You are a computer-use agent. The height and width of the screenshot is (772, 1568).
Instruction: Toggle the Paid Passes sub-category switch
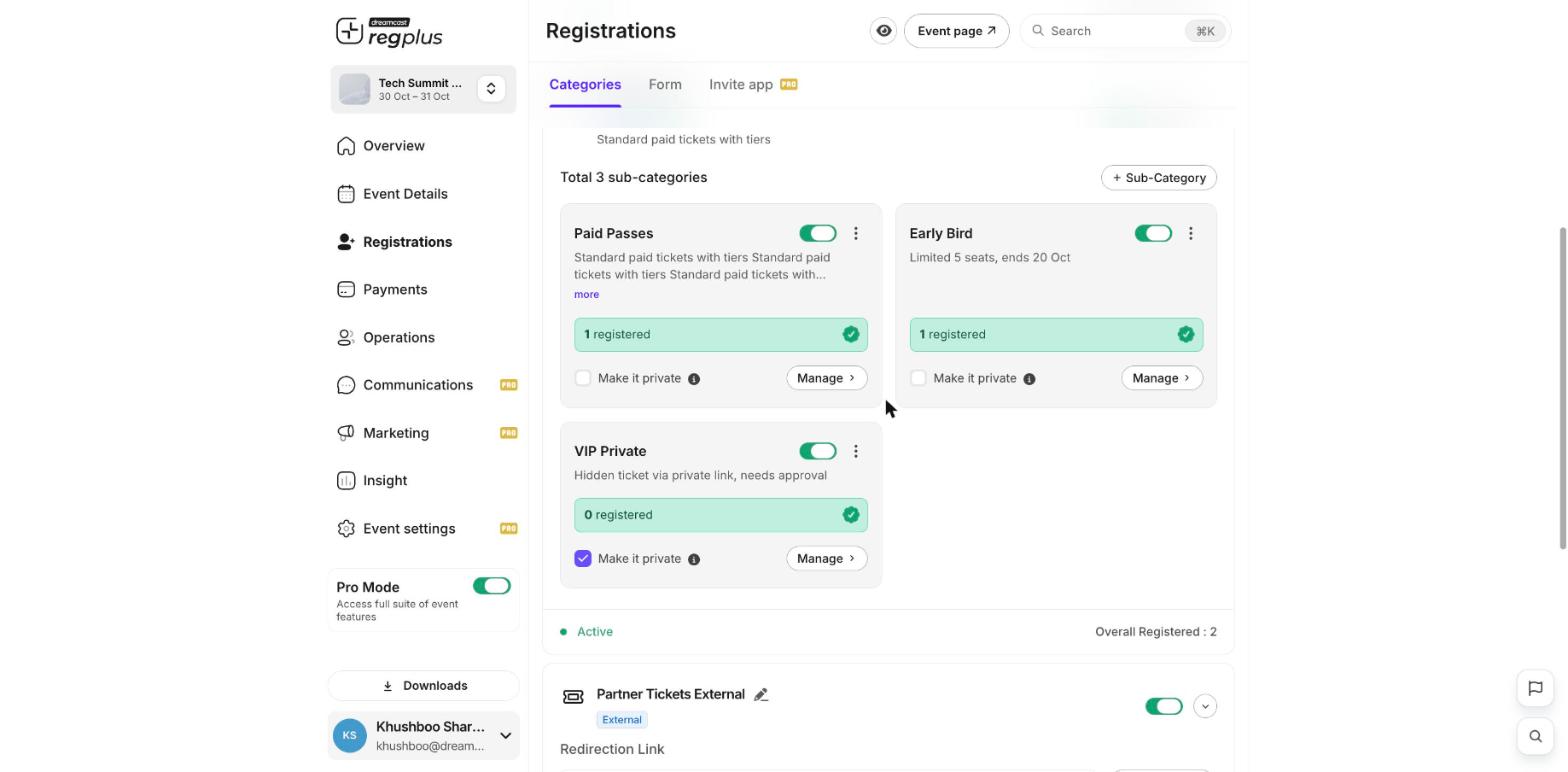(x=818, y=233)
